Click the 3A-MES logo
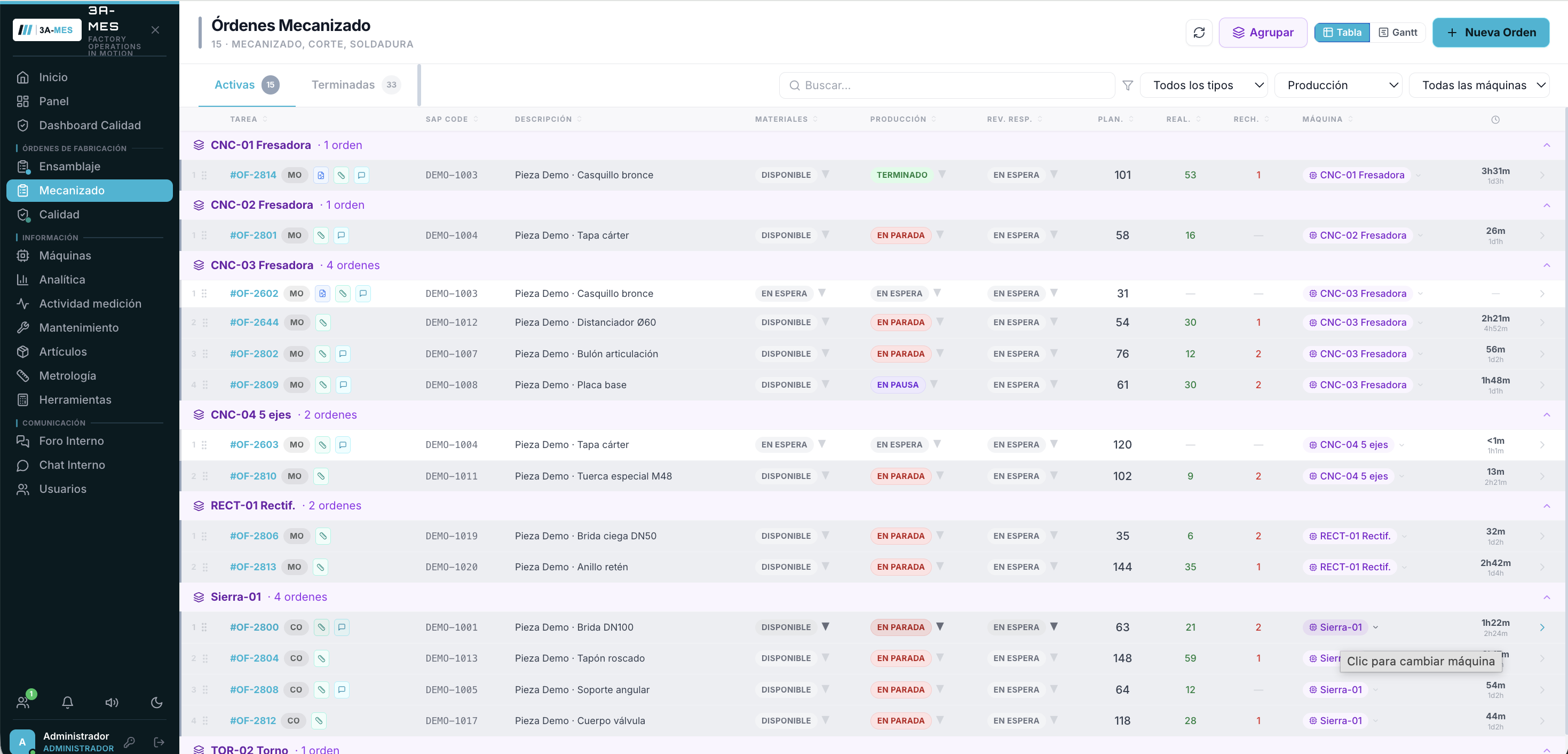 47,30
